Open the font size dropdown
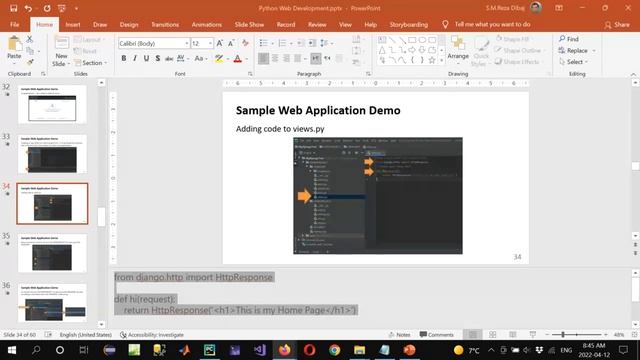640x360 pixels. coord(210,43)
